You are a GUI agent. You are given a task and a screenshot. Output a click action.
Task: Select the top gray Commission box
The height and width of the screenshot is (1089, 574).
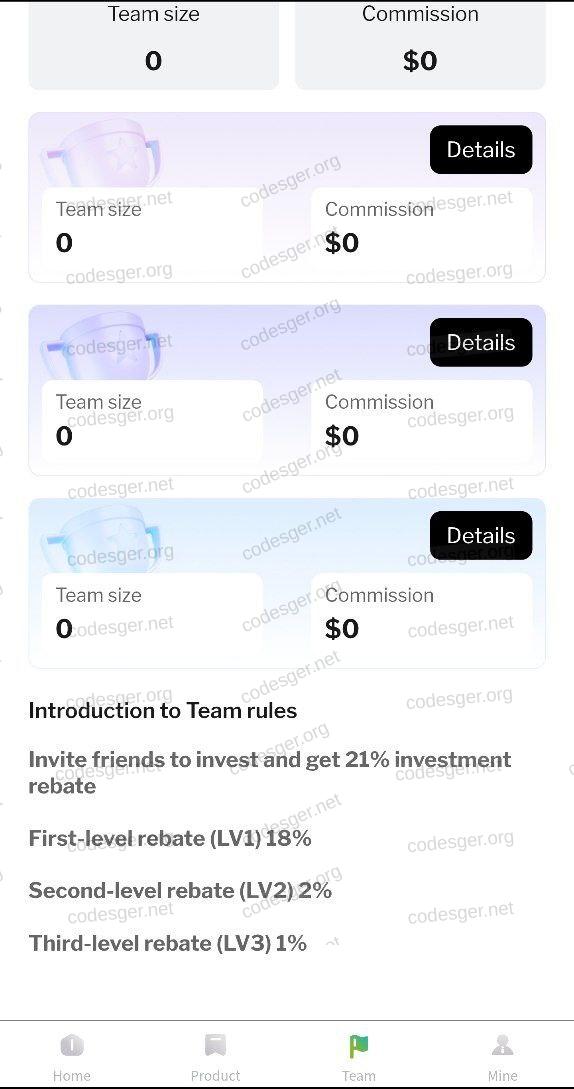point(420,45)
